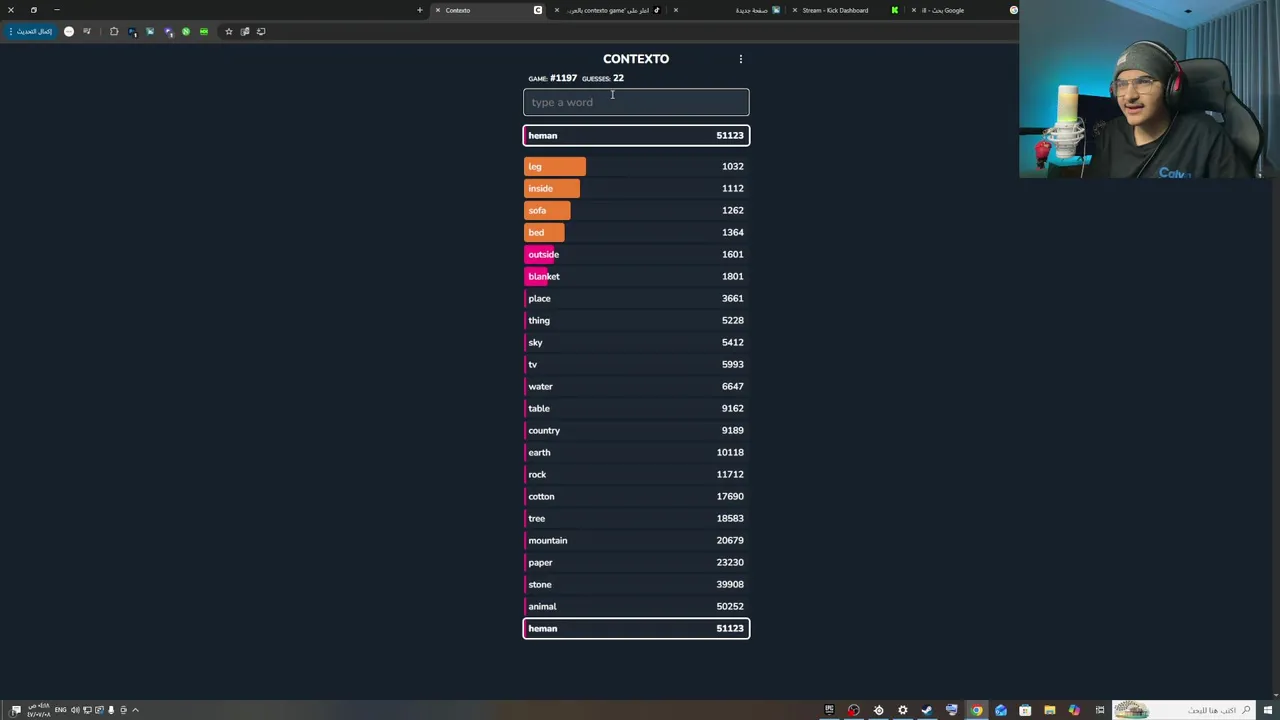Click the Windows taskbar search box
Viewport: 1280px width, 720px height.
1184,710
